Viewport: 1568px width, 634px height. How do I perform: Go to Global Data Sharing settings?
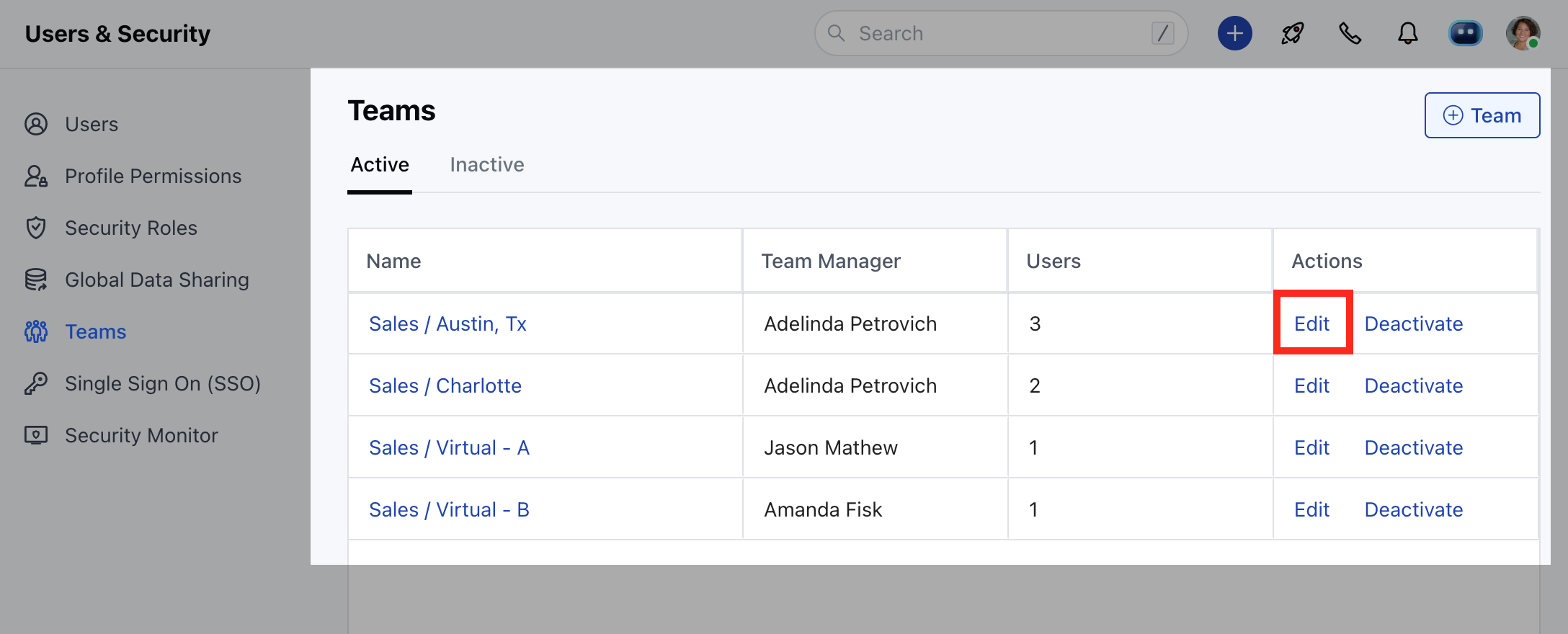click(x=156, y=280)
